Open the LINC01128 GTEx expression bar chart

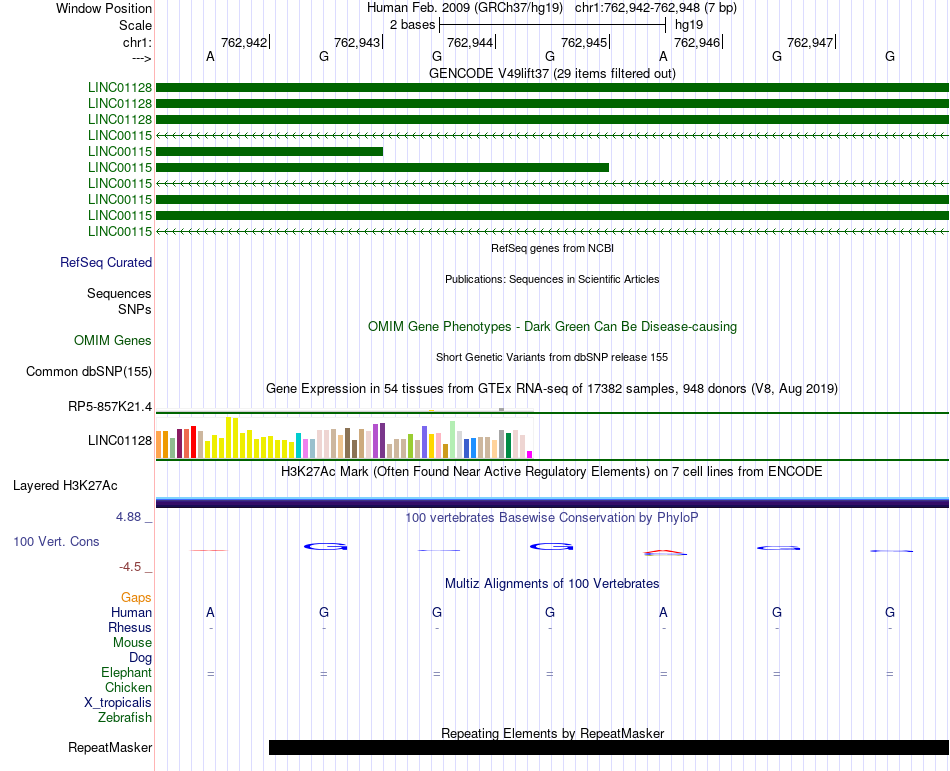tap(344, 437)
